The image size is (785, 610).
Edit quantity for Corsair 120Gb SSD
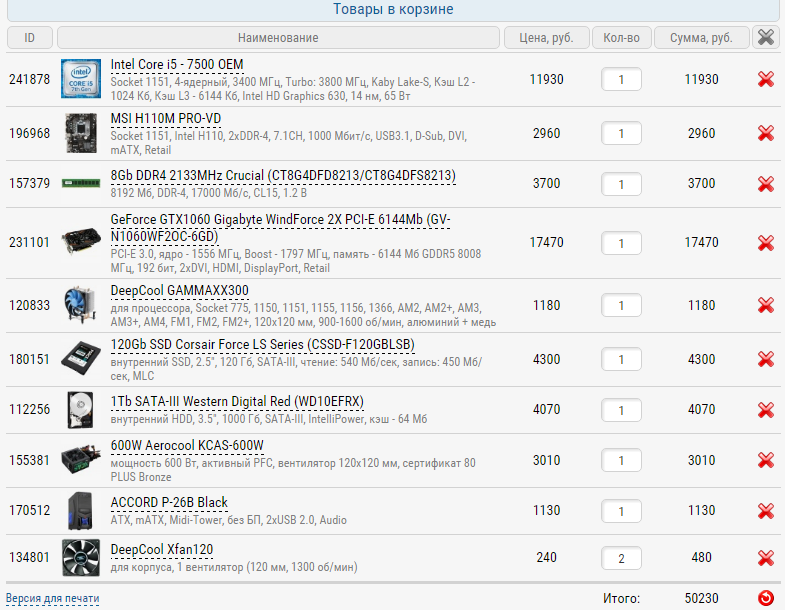click(x=621, y=359)
